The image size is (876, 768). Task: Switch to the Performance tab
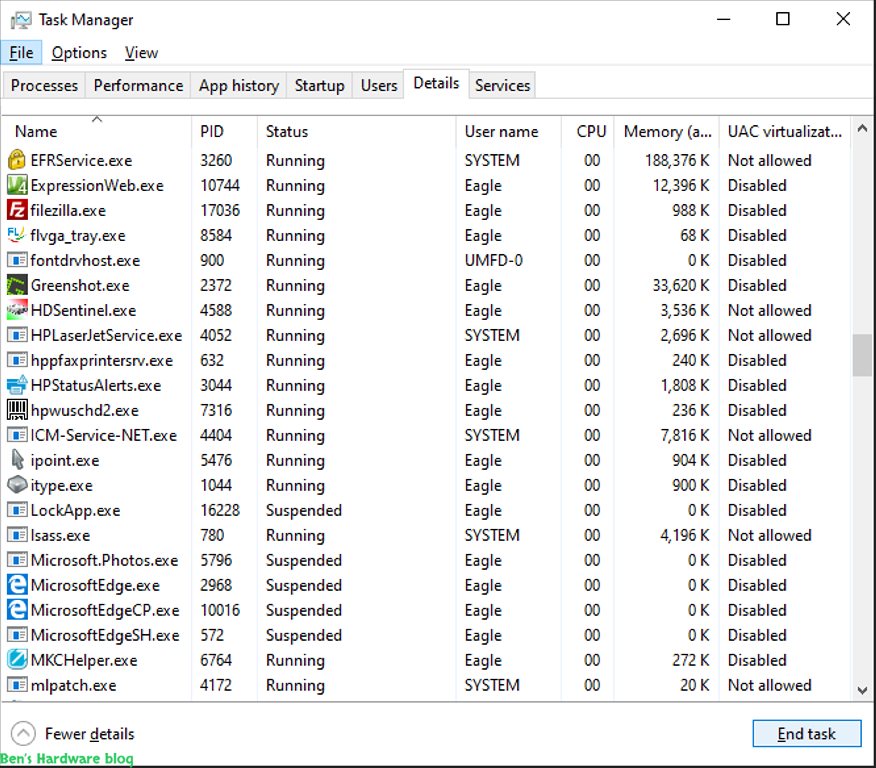138,85
